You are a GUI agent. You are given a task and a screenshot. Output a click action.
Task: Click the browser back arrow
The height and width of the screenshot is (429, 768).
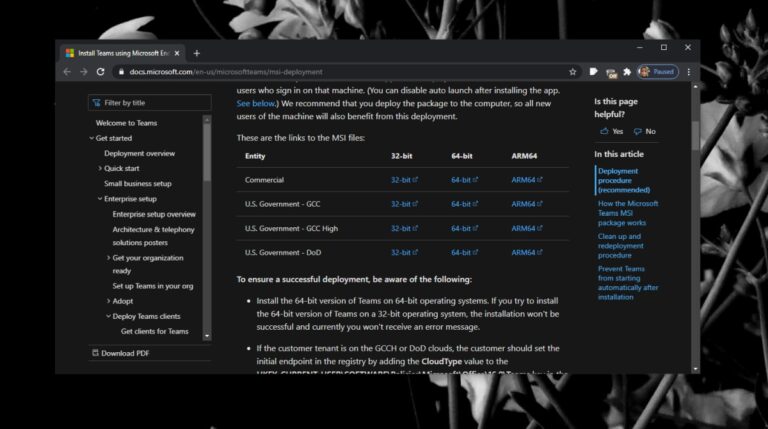[x=67, y=72]
